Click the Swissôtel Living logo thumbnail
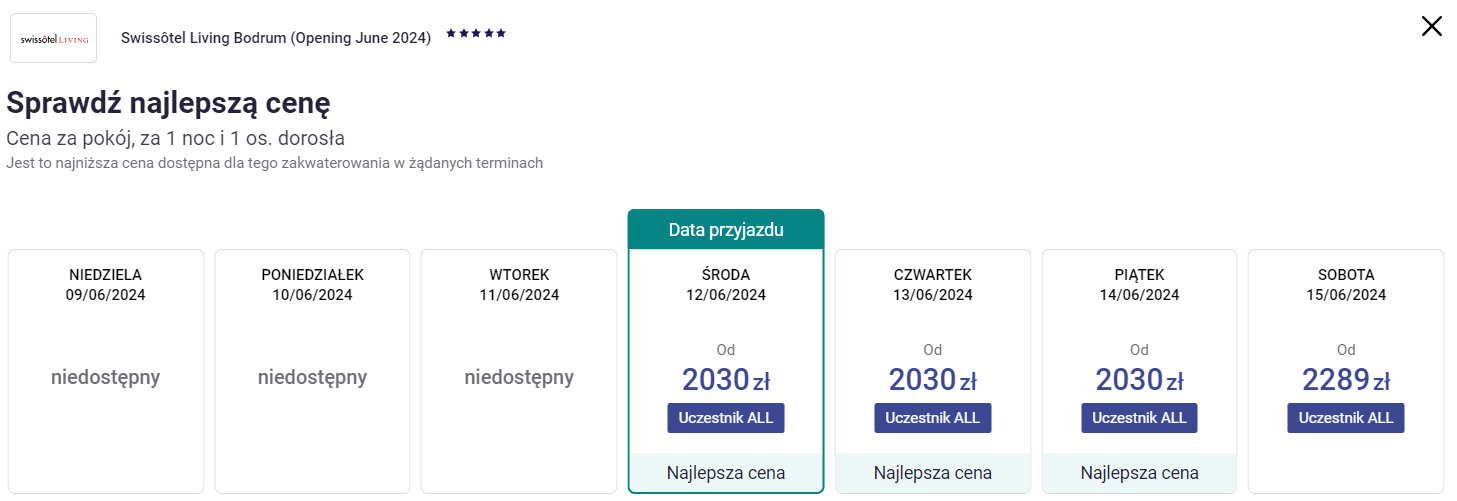Viewport: 1457px width, 501px height. click(x=54, y=38)
